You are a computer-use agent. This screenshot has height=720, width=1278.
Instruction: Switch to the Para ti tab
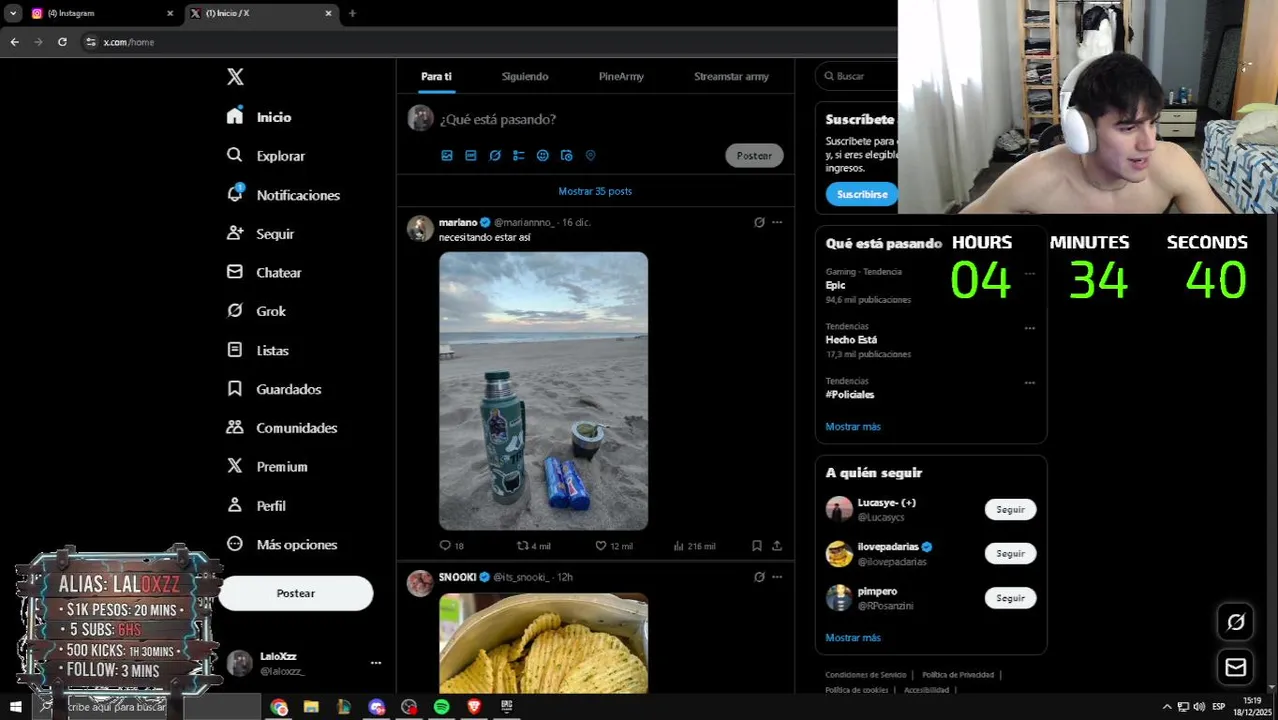click(436, 76)
